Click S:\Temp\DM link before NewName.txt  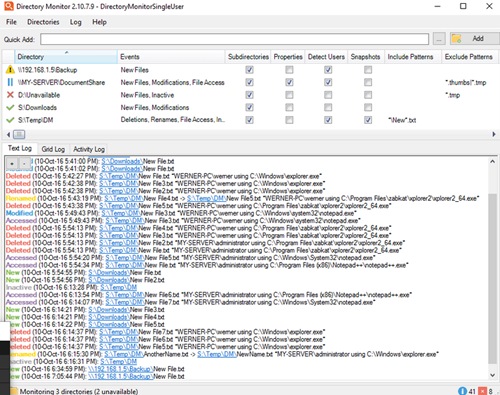[216, 354]
